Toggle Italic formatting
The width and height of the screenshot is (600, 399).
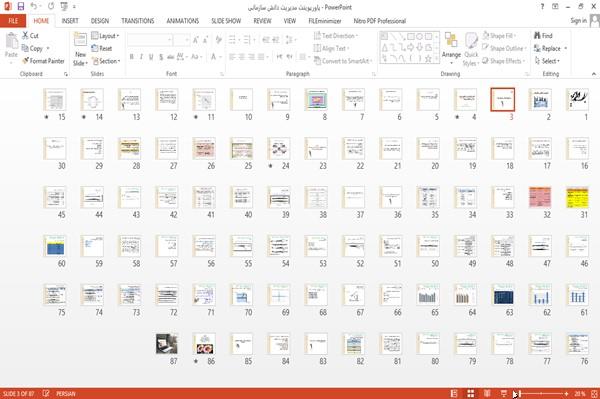pos(141,57)
